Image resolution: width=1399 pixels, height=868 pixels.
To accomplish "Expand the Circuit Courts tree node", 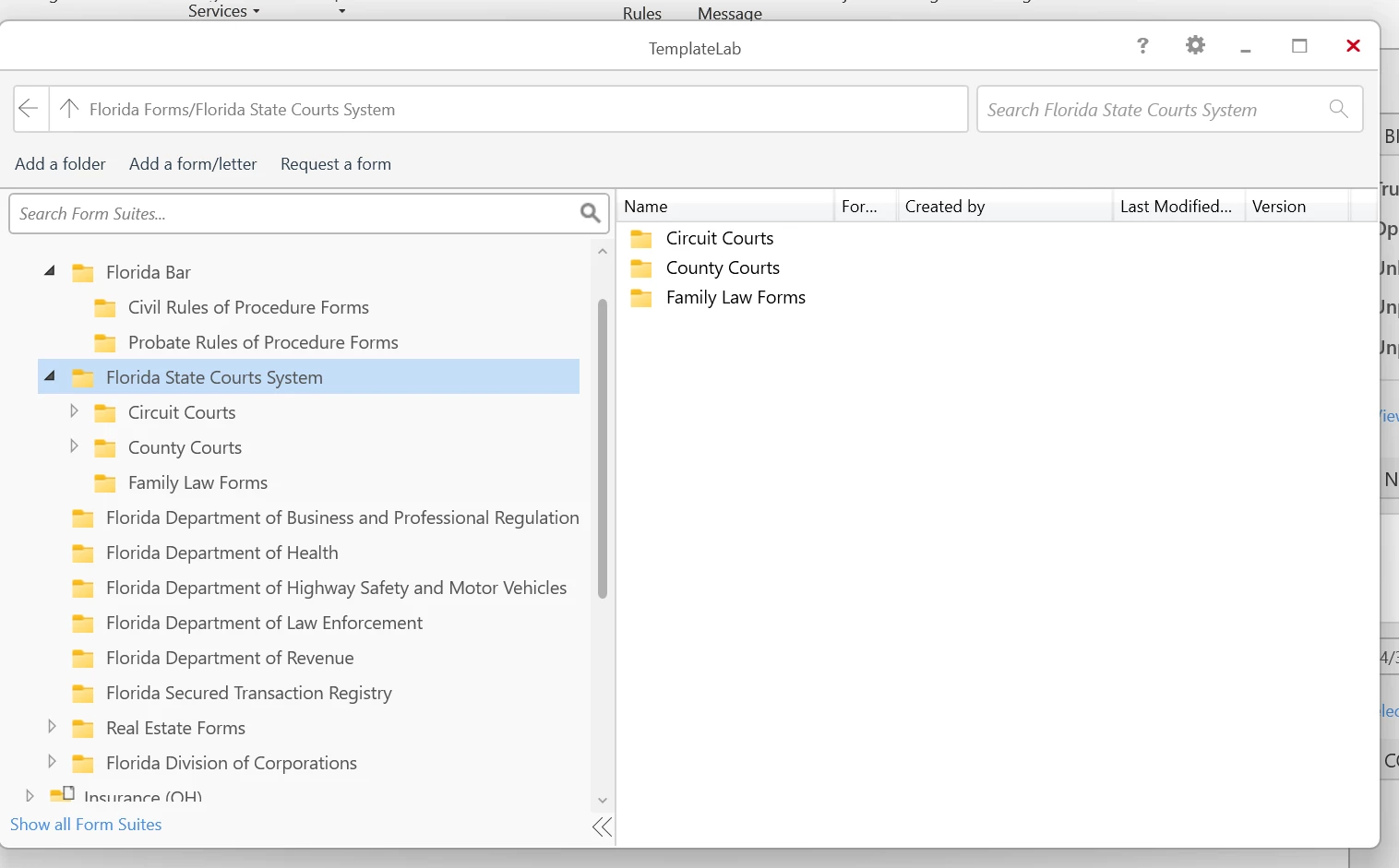I will [74, 411].
